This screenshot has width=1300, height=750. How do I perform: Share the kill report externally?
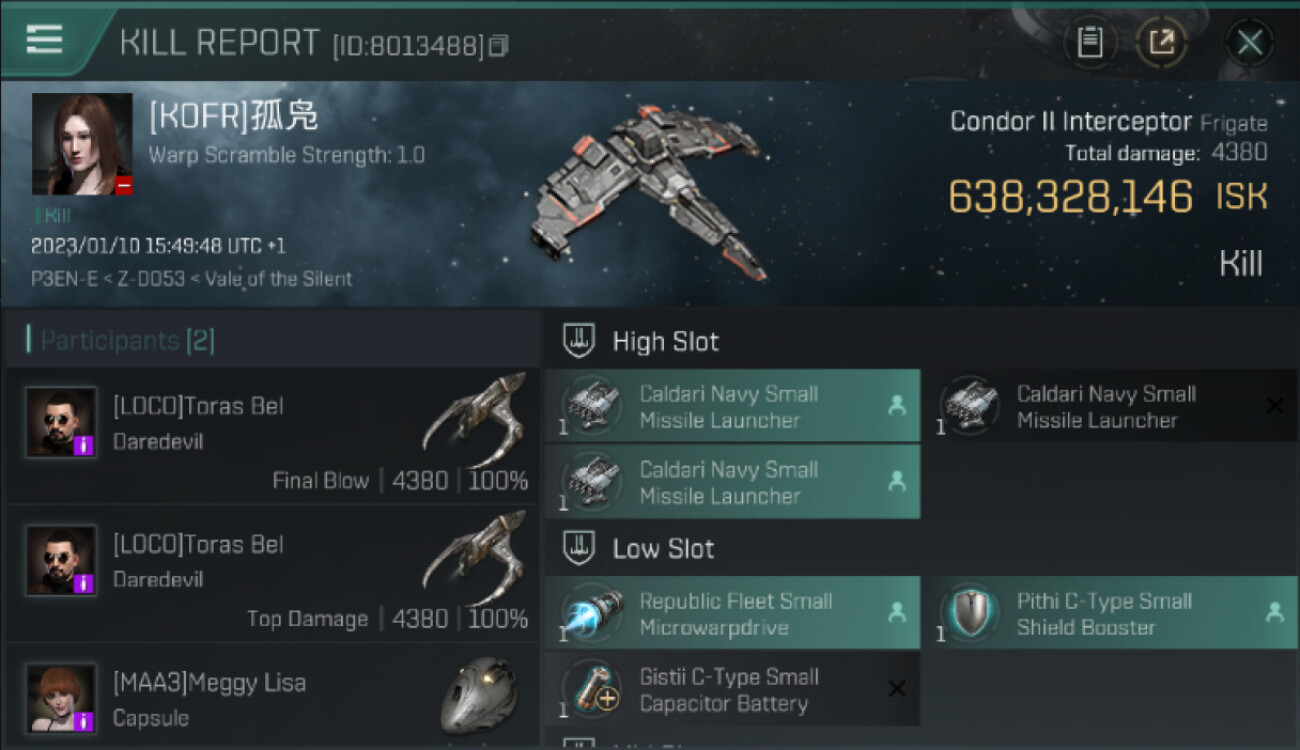(x=1161, y=42)
